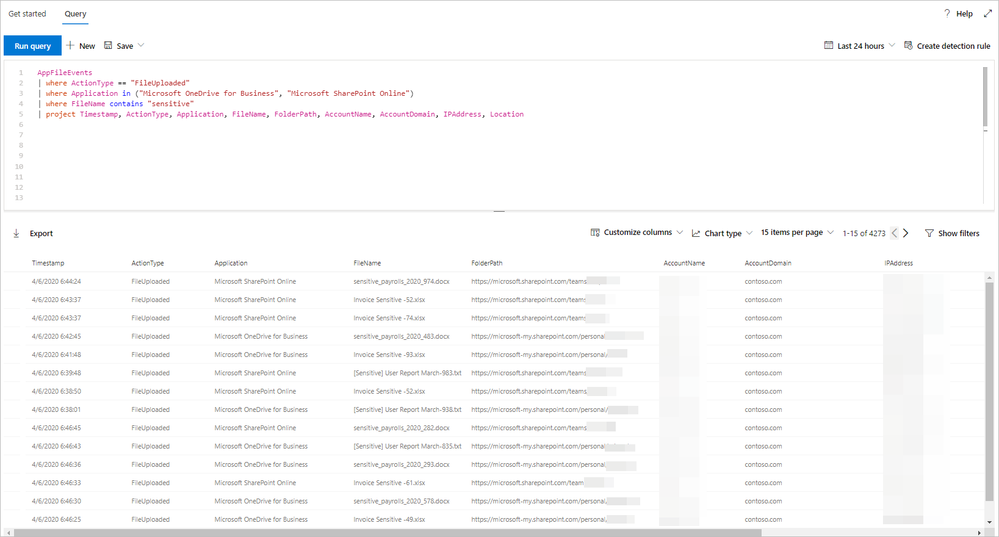This screenshot has height=537, width=999.
Task: Select row with sensitive_payrolls_2020_974.docx
Action: click(x=494, y=281)
